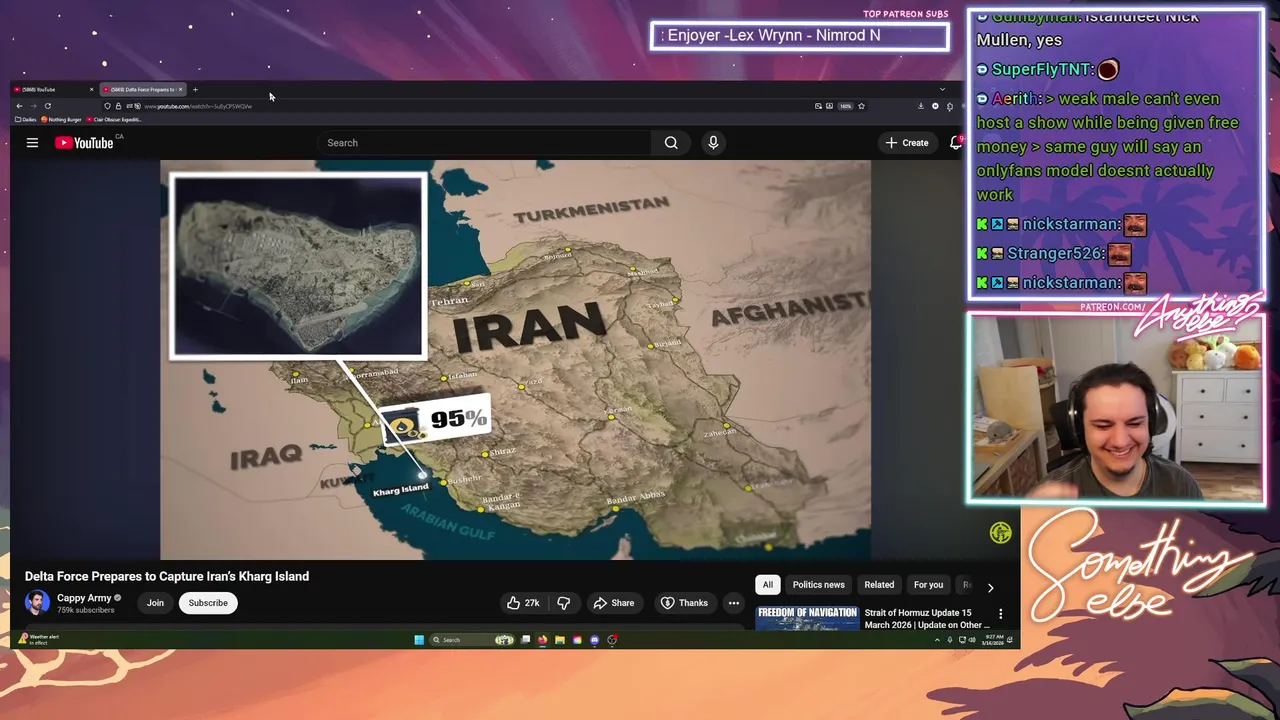The image size is (1280, 720).
Task: Select the For you chip
Action: 928,585
